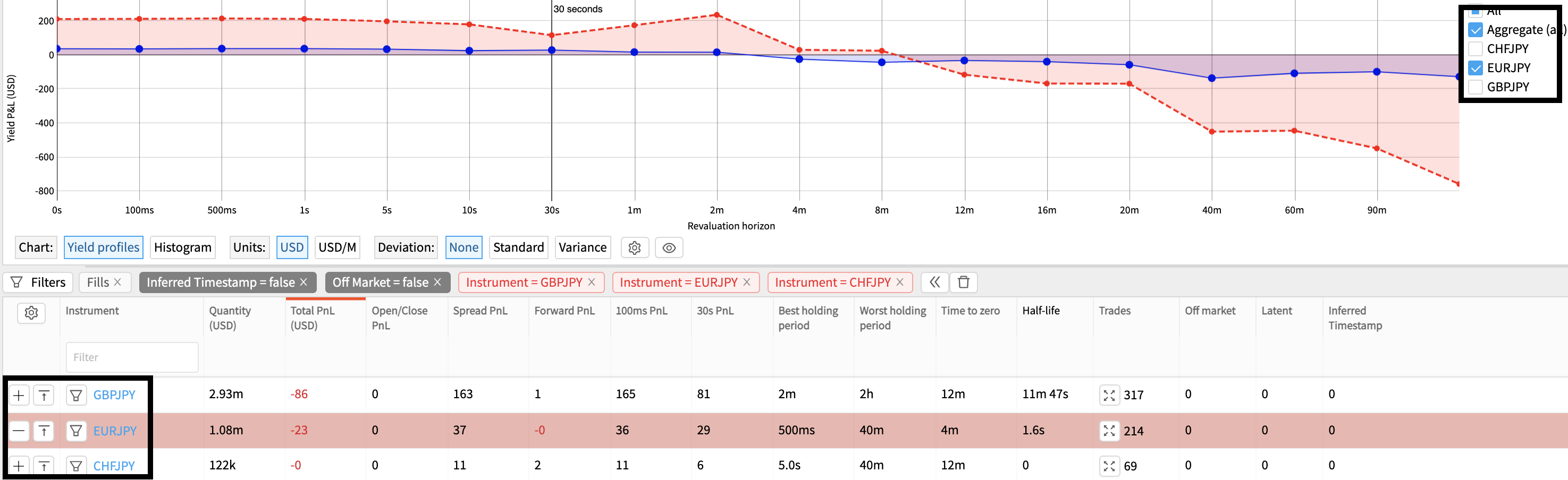Viewport: 1568px width, 480px height.
Task: Switch chart to Yield profiles
Action: click(104, 247)
